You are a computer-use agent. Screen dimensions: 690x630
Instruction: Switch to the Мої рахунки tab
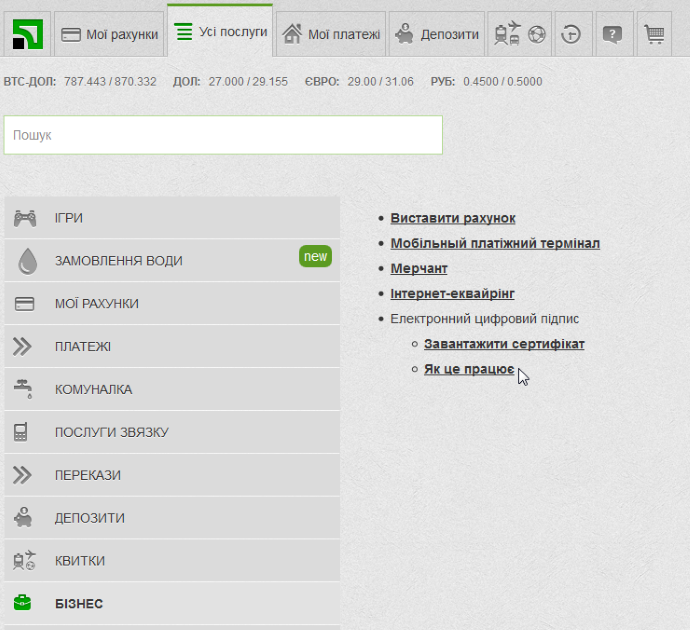click(110, 35)
